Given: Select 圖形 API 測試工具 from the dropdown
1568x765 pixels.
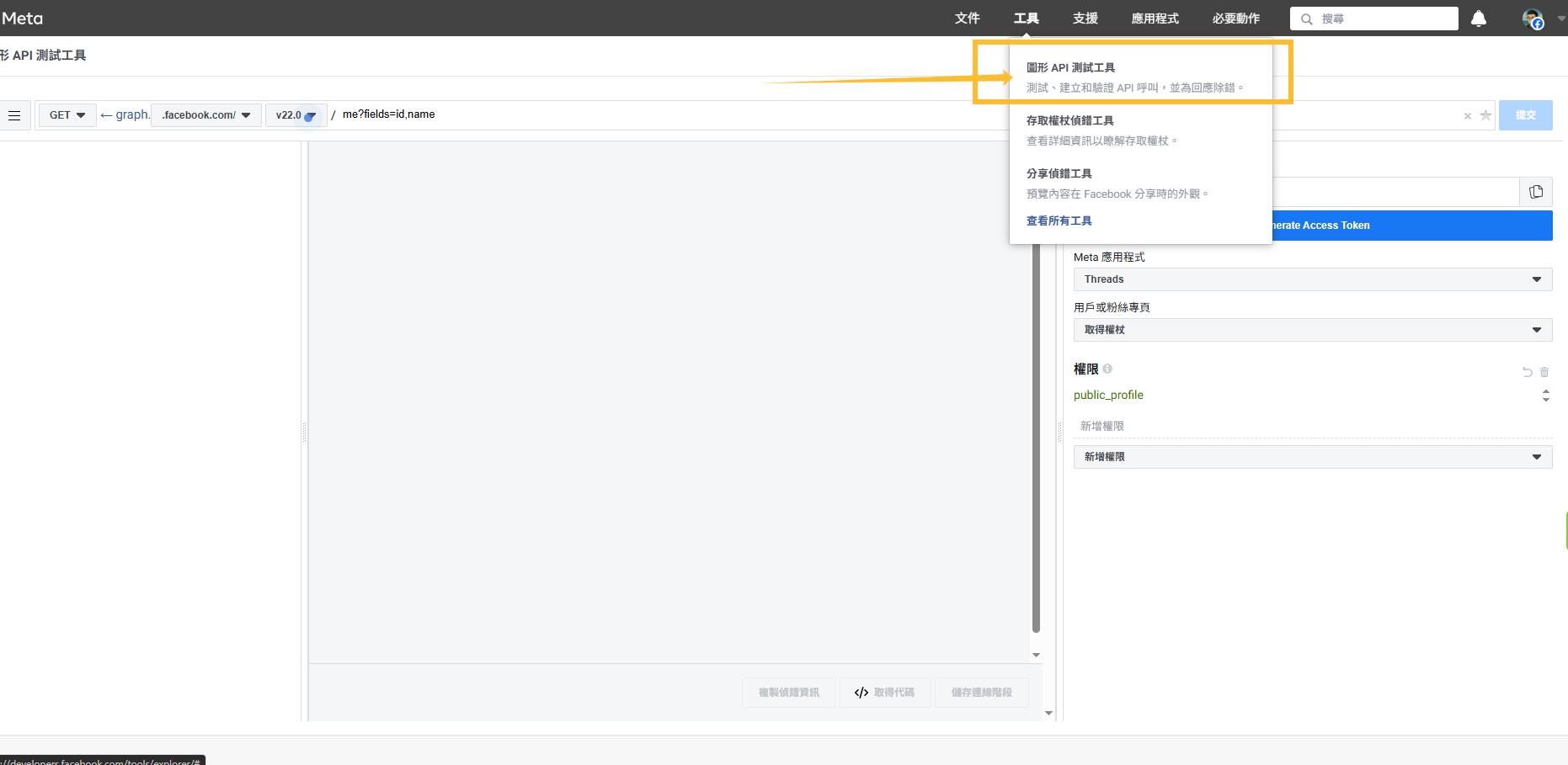Looking at the screenshot, I should pos(1140,77).
